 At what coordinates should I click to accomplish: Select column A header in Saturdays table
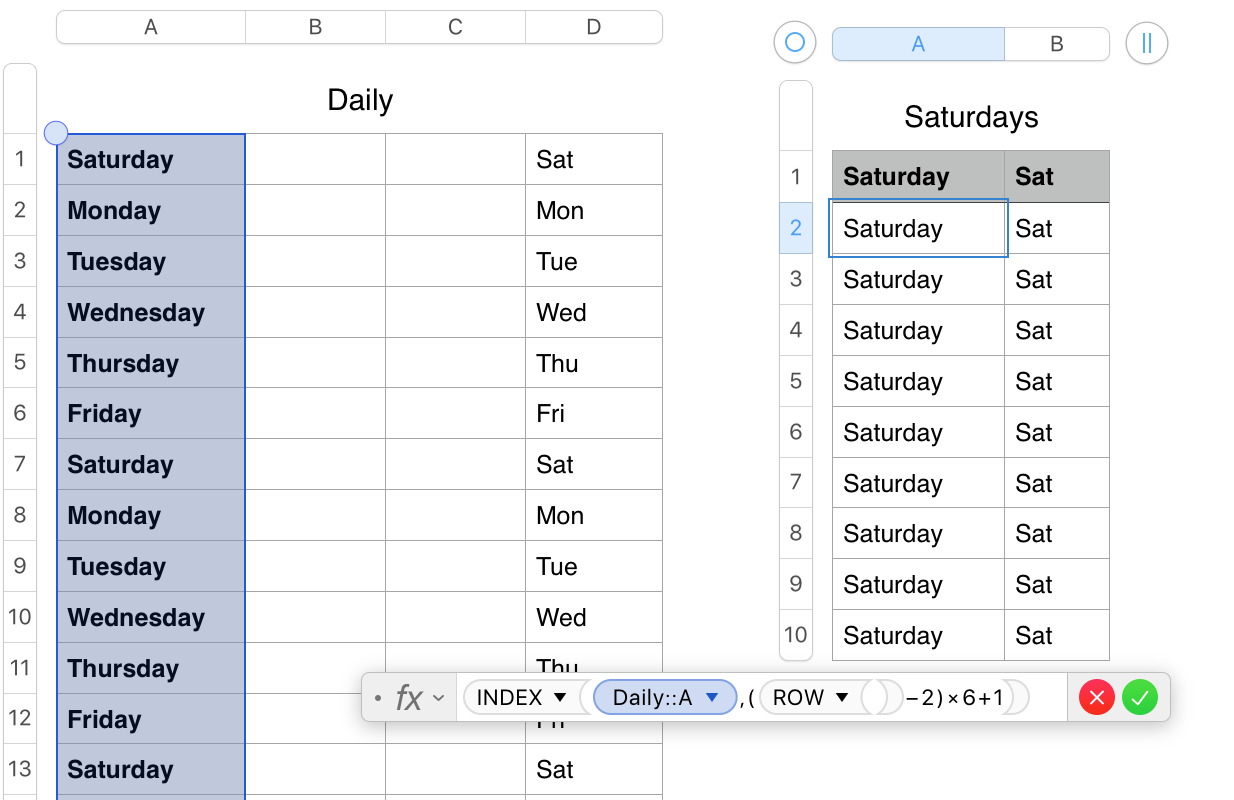pos(918,44)
